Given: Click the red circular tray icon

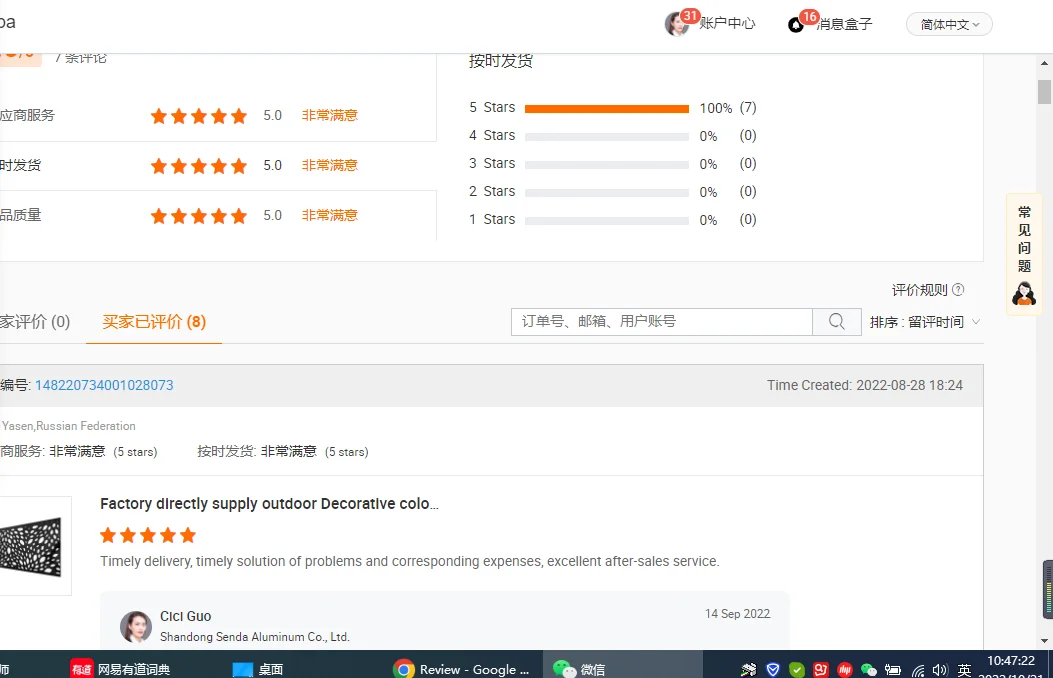Looking at the screenshot, I should tap(845, 669).
